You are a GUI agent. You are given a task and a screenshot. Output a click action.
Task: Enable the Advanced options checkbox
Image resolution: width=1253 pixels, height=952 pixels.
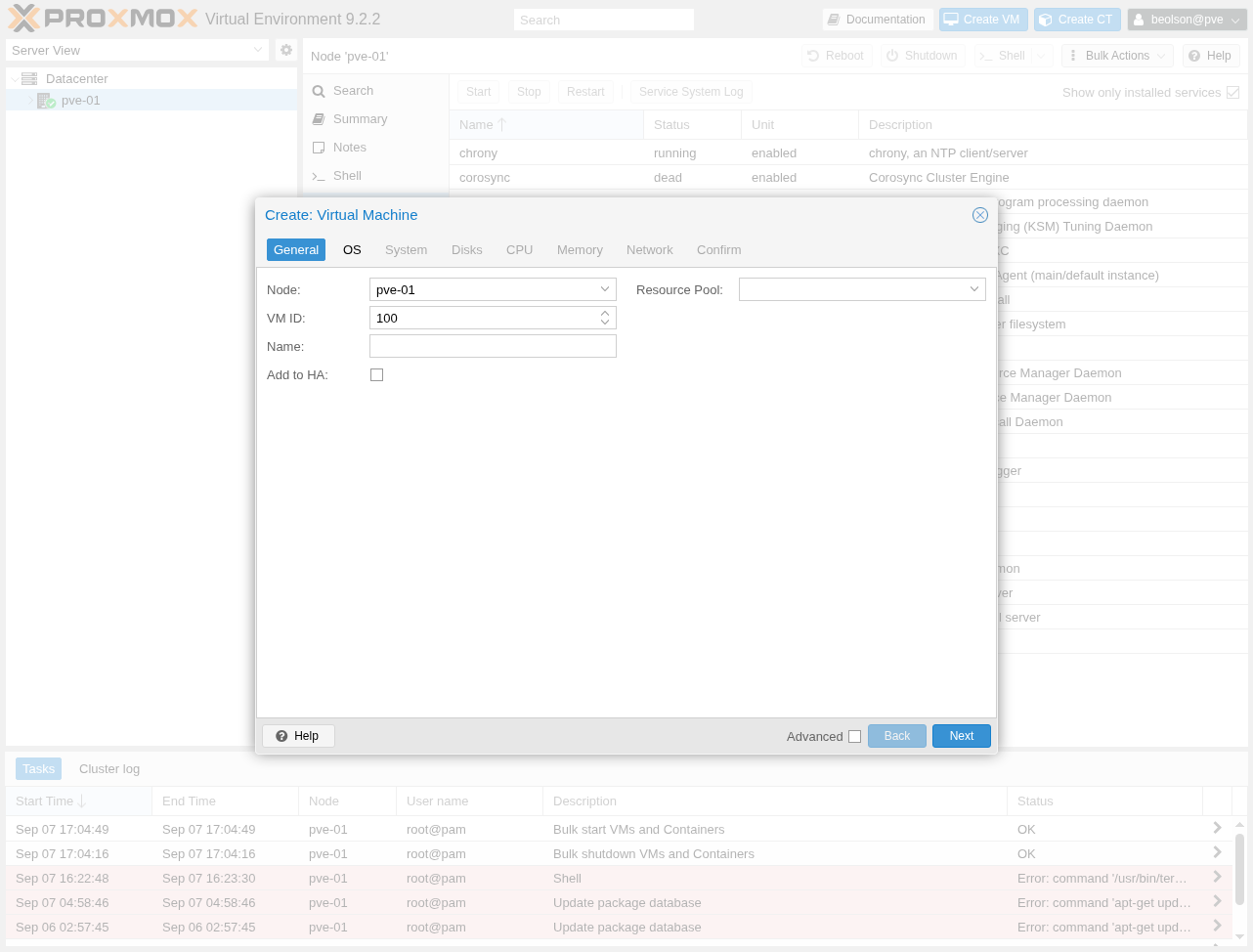[854, 737]
